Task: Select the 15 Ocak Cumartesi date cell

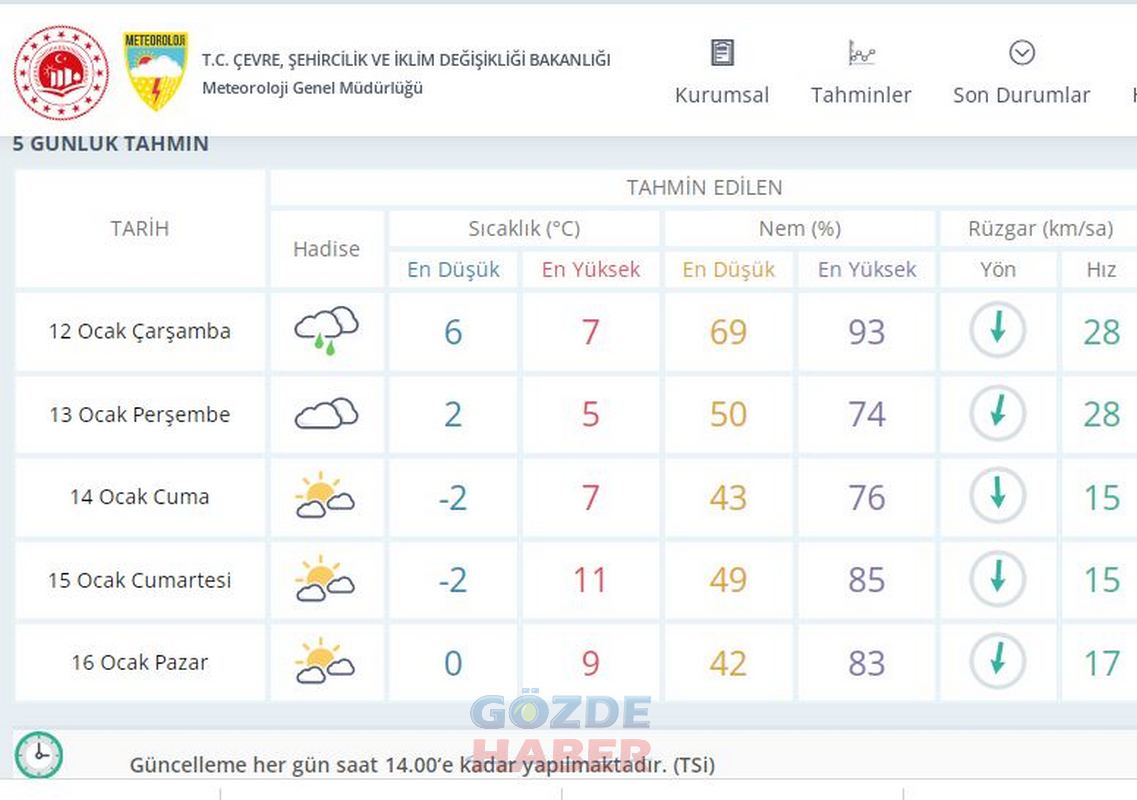Action: tap(140, 580)
